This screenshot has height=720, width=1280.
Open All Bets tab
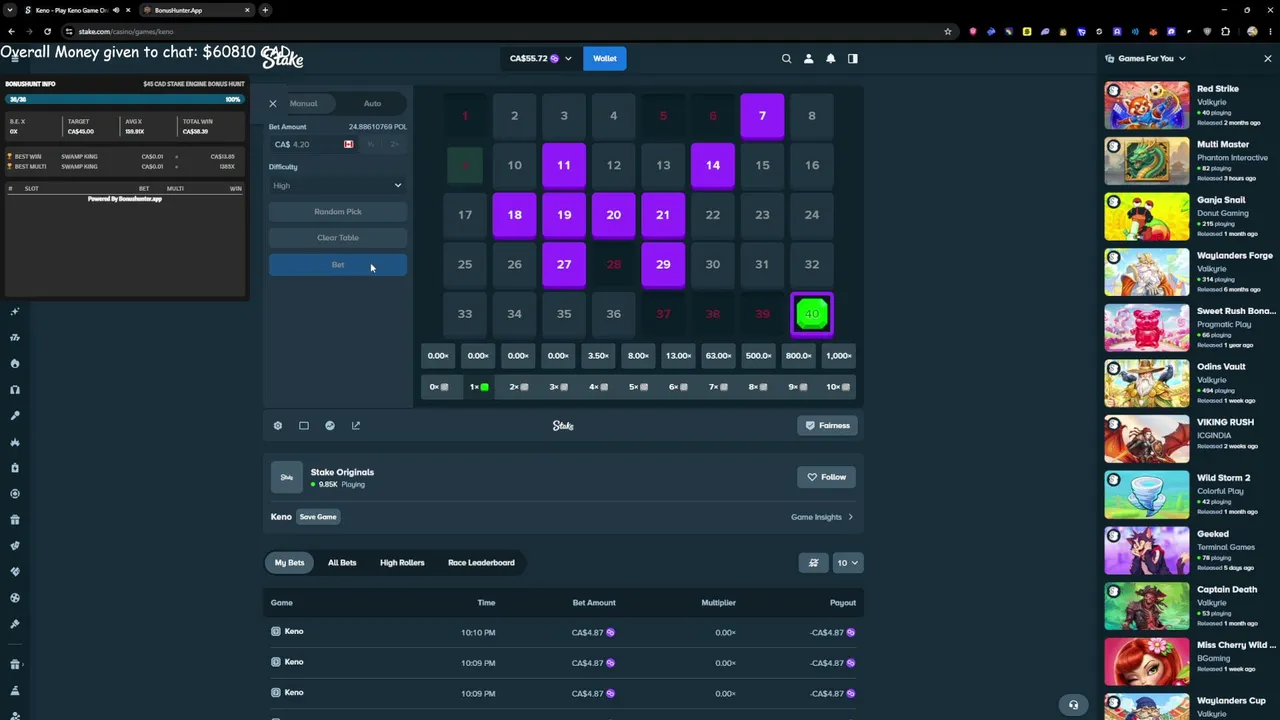tap(342, 562)
